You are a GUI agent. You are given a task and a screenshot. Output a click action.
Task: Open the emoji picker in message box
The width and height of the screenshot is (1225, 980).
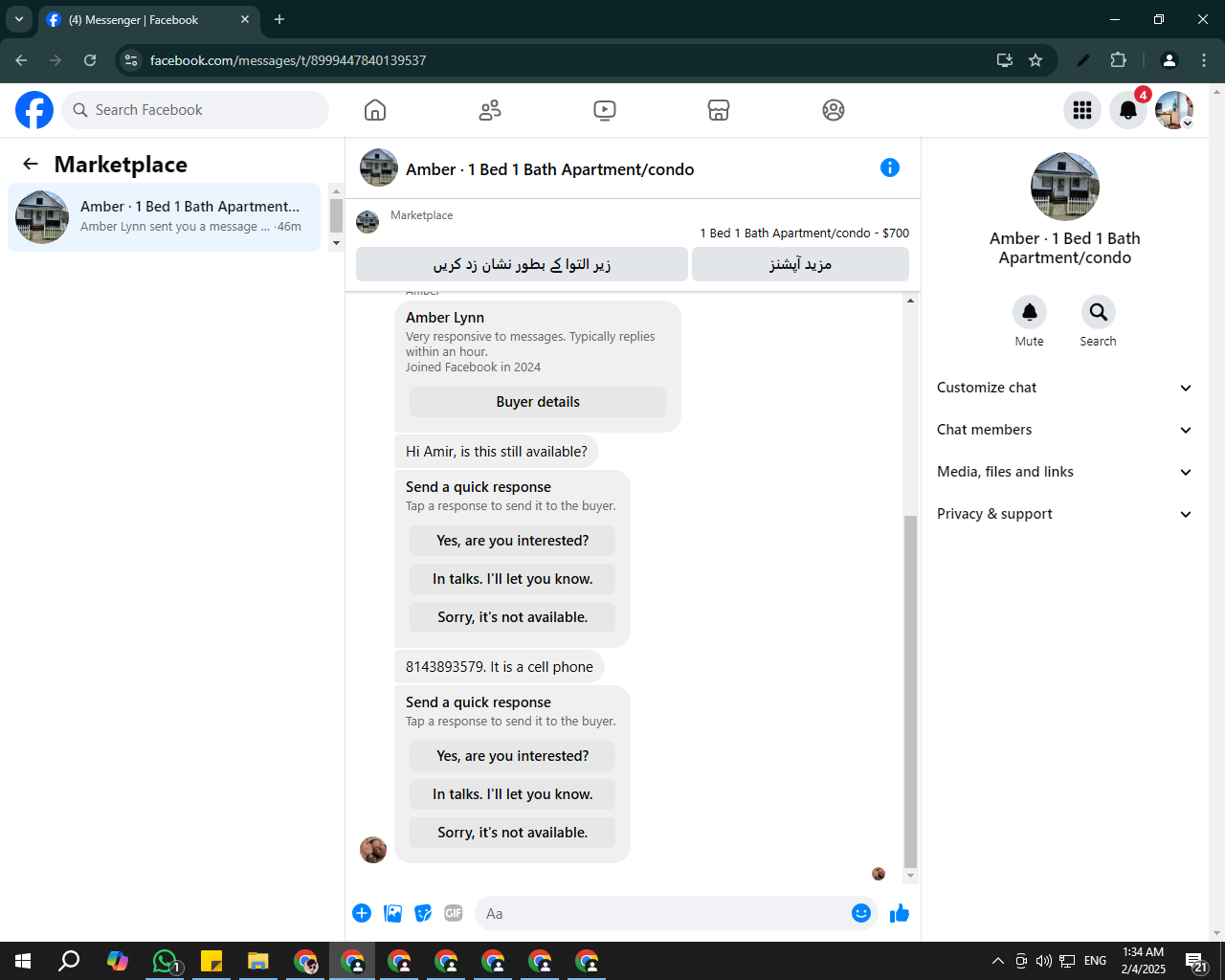(x=861, y=913)
